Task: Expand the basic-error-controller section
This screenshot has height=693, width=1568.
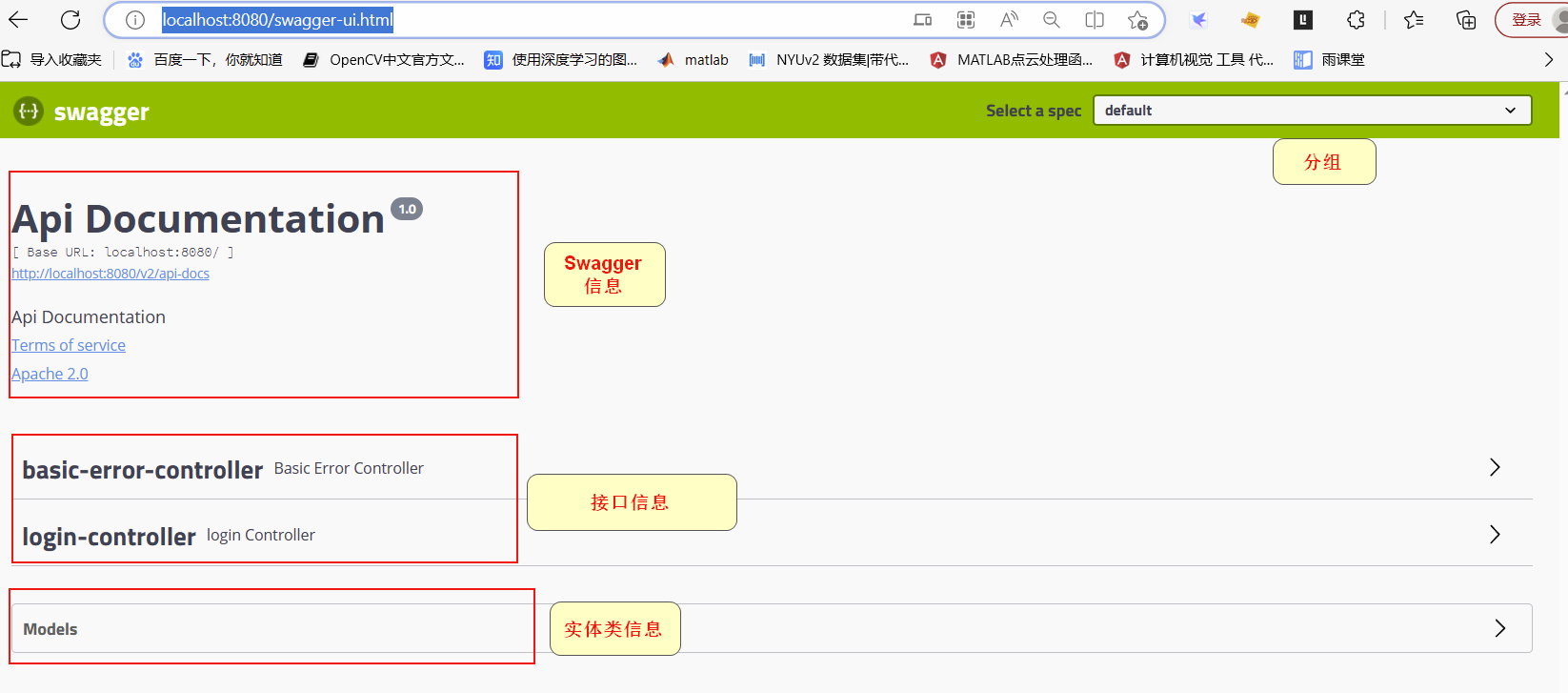Action: tap(772, 467)
